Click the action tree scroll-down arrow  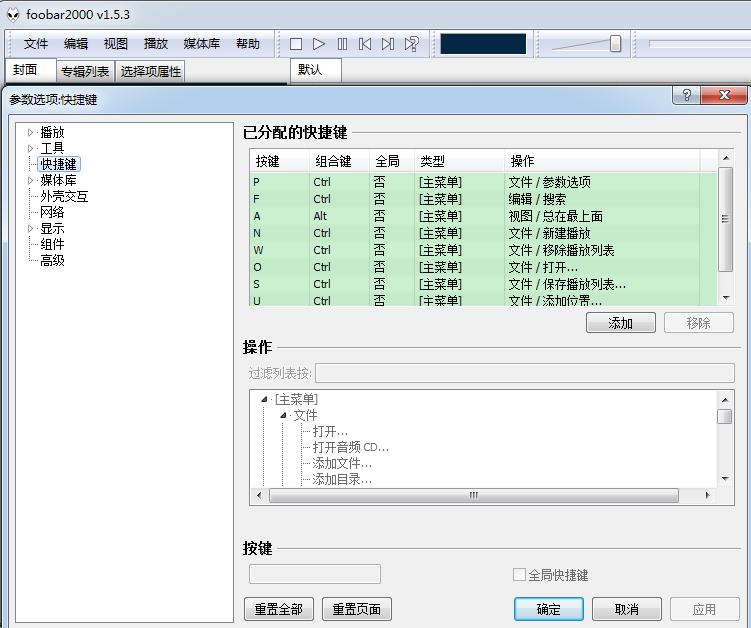[x=725, y=479]
